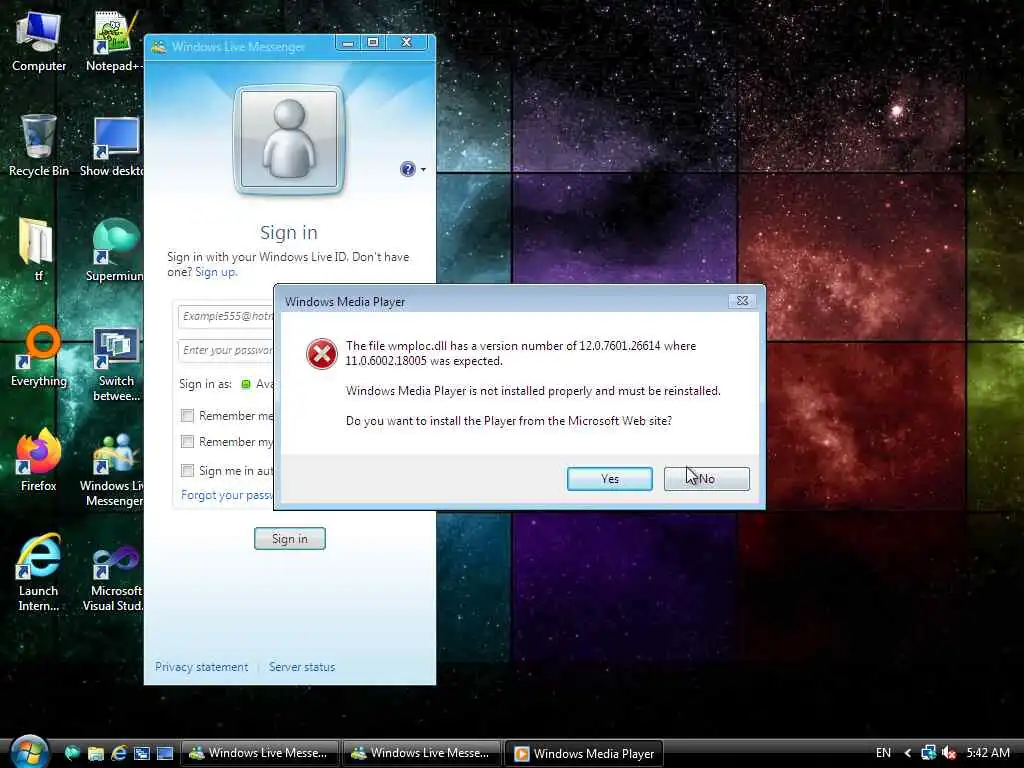
Task: Open the Notepad++ desktop shortcut
Action: pos(114,40)
